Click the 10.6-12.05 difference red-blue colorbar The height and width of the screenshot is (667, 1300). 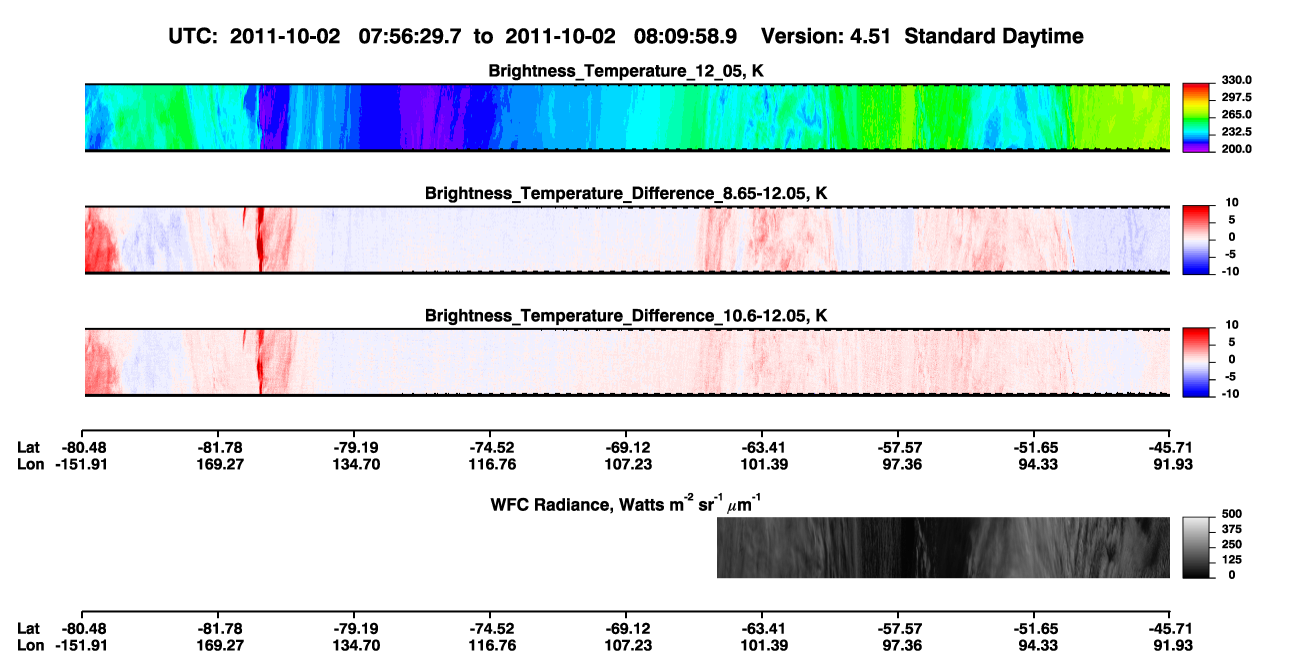click(1198, 360)
